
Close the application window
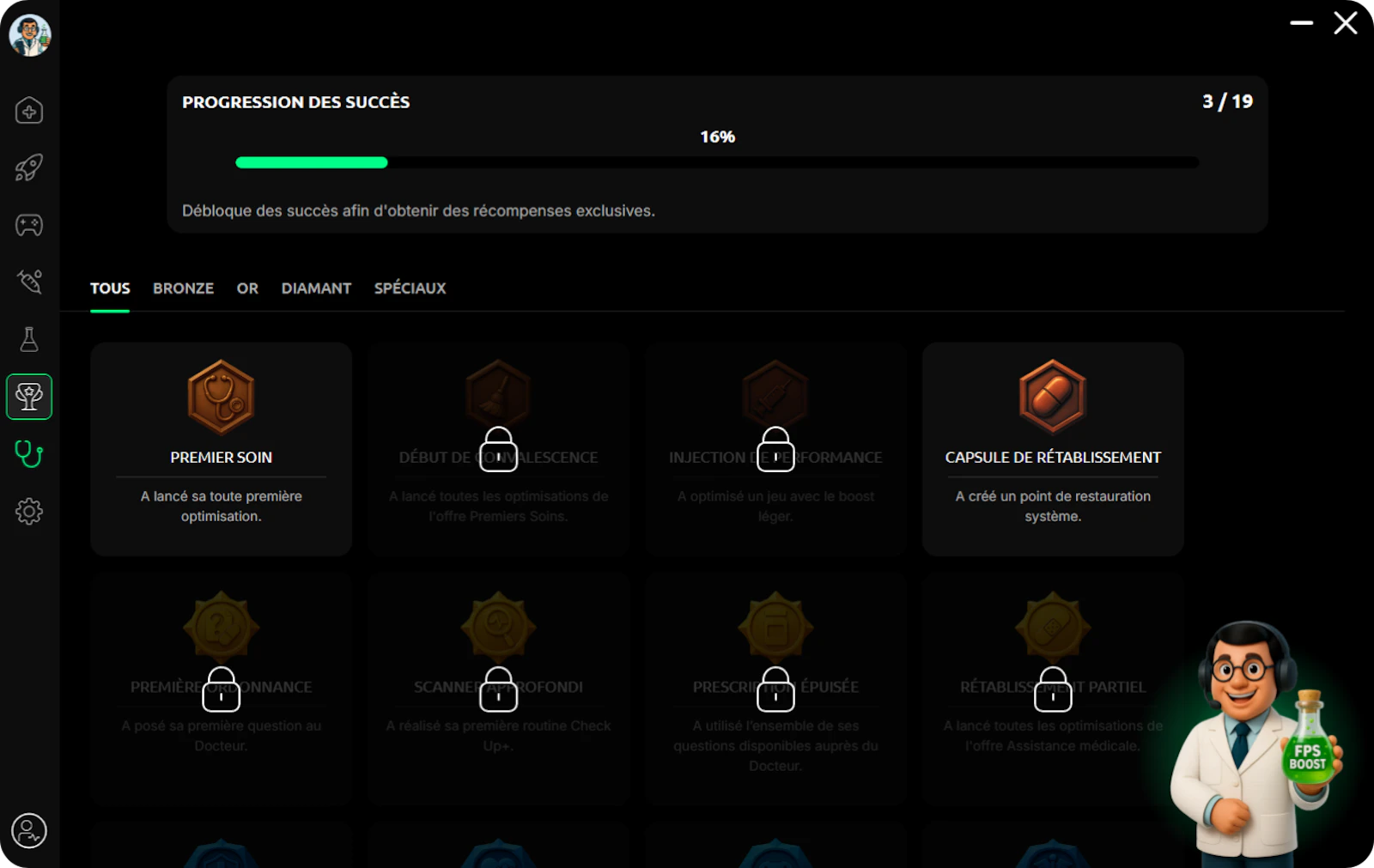[x=1345, y=23]
